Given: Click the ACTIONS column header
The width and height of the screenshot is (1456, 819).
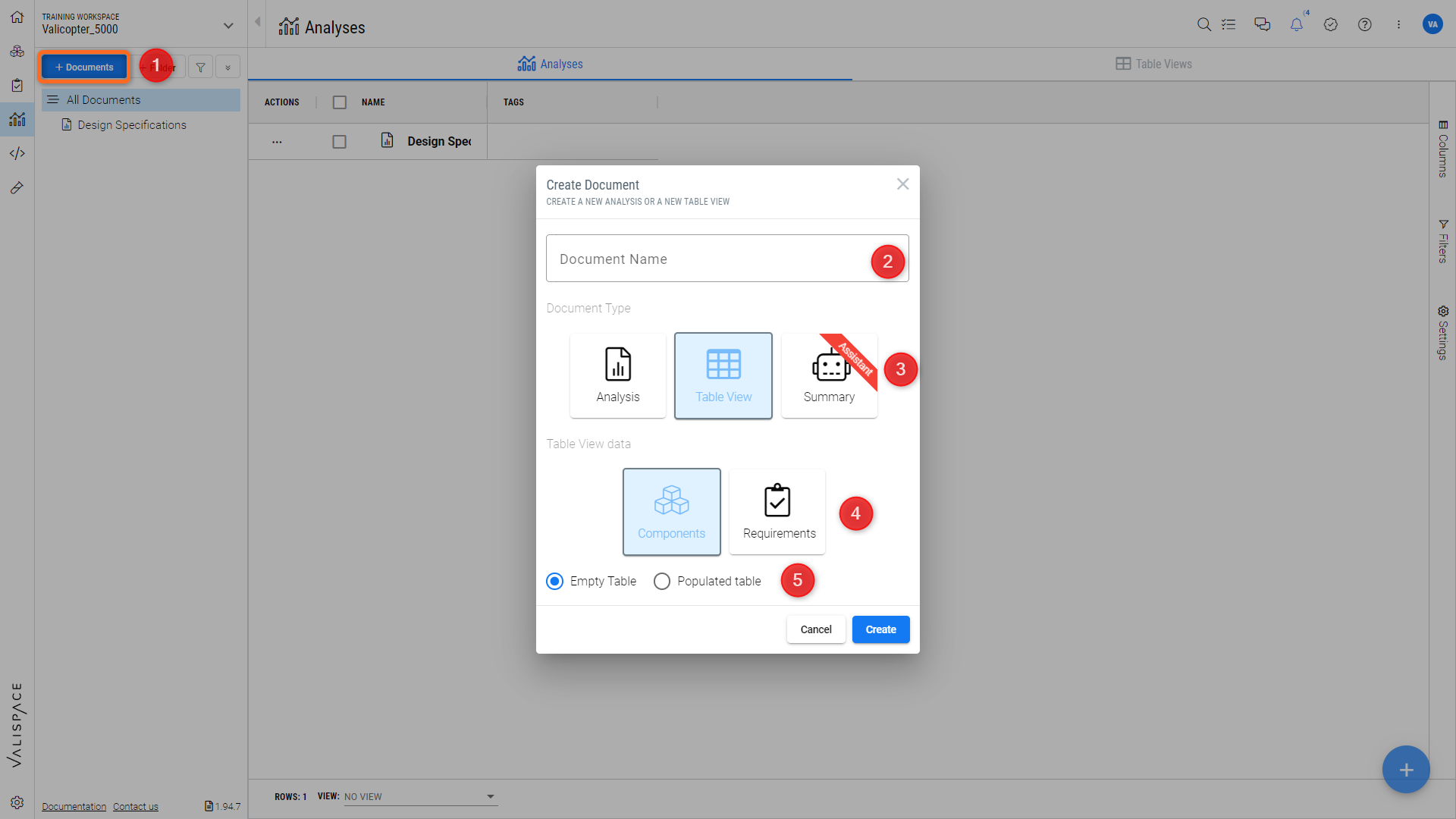Looking at the screenshot, I should tap(281, 102).
